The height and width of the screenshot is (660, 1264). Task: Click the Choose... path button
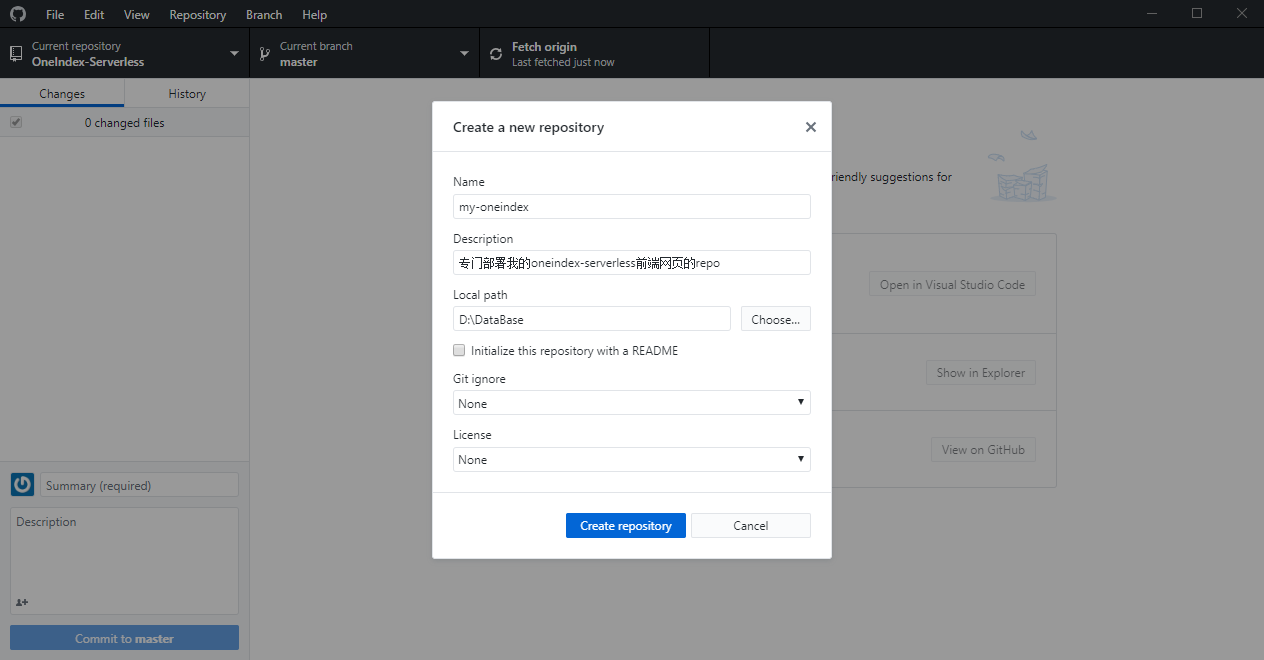pos(775,319)
